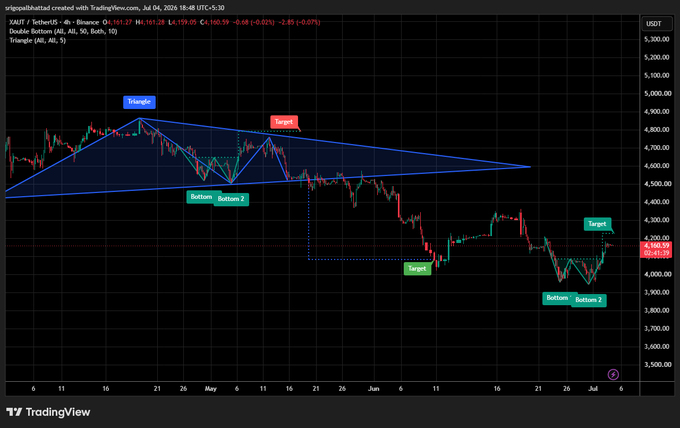Click the 4,000.00 price axis label

[x=656, y=274]
